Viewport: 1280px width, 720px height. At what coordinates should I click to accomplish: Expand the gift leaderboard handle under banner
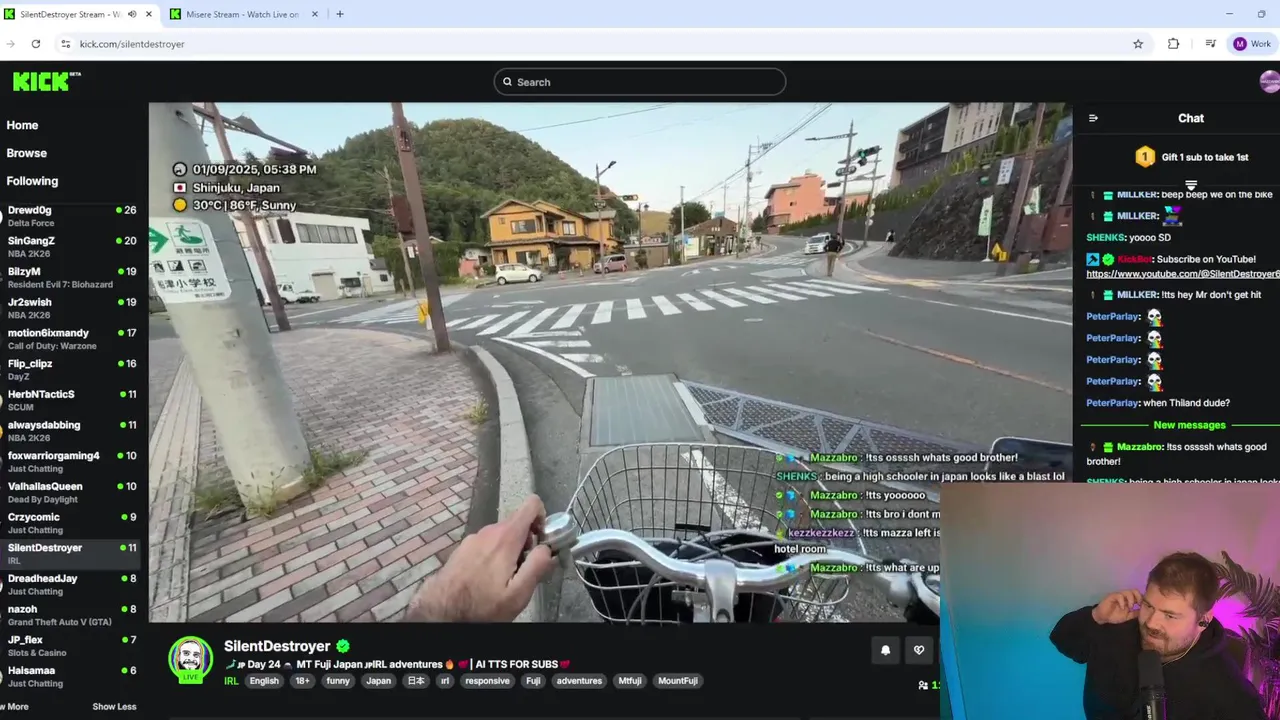click(1191, 186)
